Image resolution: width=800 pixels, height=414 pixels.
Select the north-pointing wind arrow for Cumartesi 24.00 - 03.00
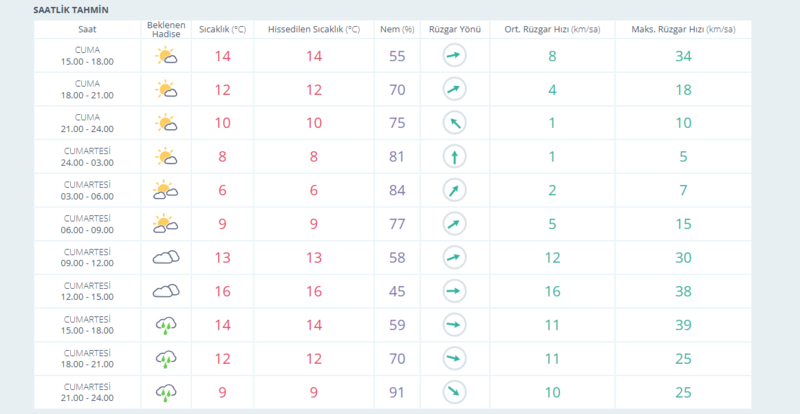tap(455, 156)
